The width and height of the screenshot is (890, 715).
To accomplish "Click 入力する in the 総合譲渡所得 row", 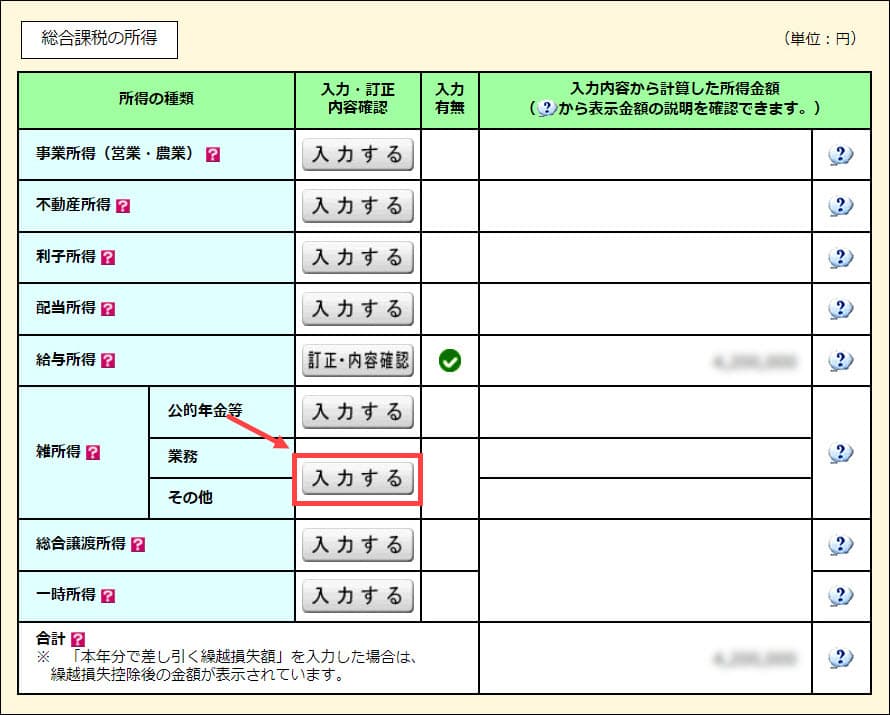I will [357, 545].
